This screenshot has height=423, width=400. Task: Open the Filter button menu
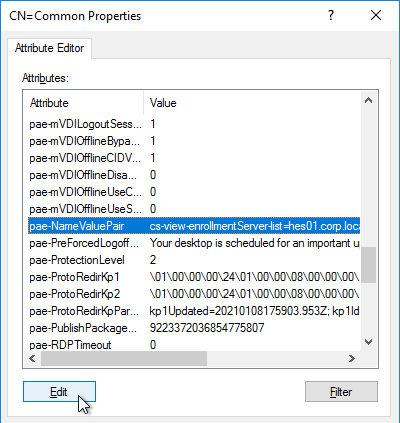coord(341,392)
